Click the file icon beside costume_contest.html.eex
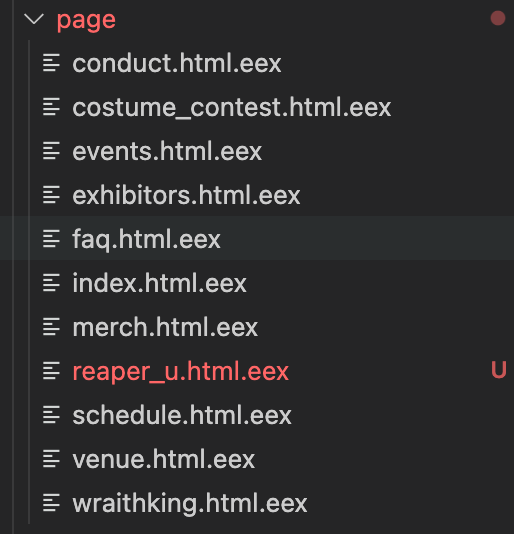 click(x=51, y=107)
